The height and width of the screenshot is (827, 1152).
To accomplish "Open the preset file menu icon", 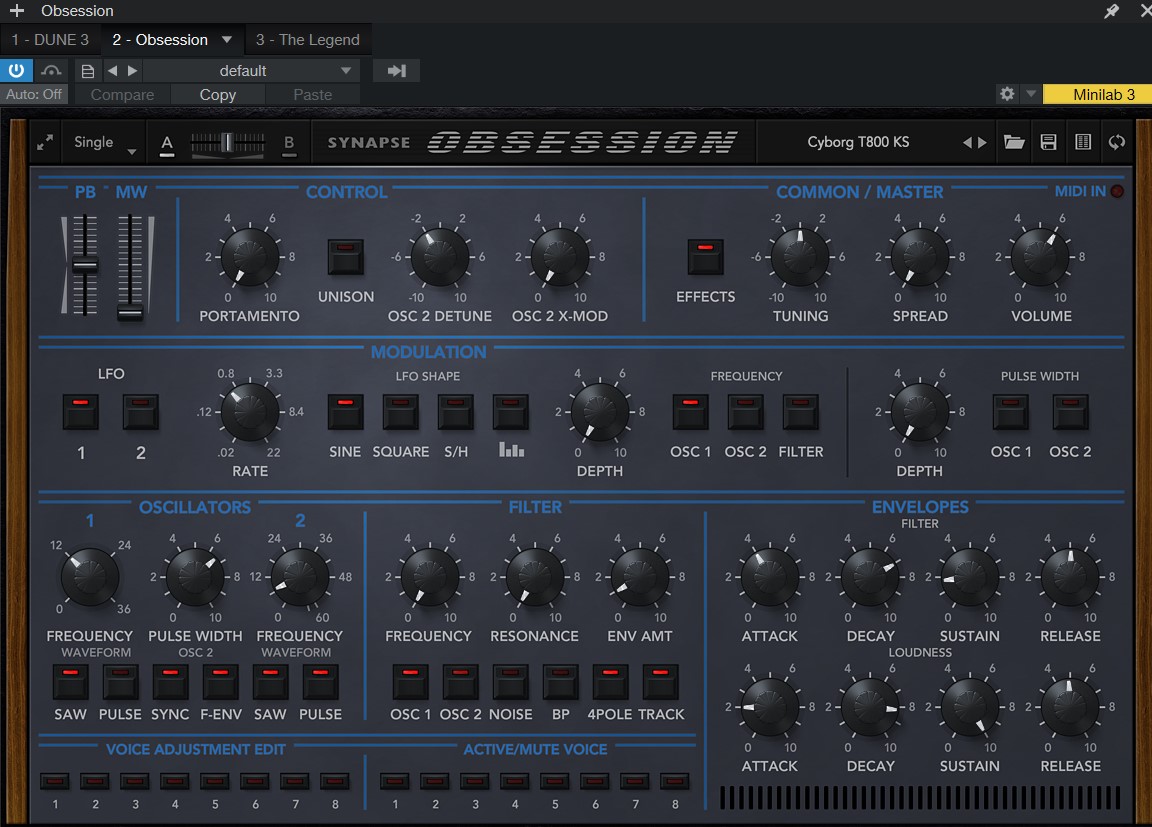I will 87,71.
